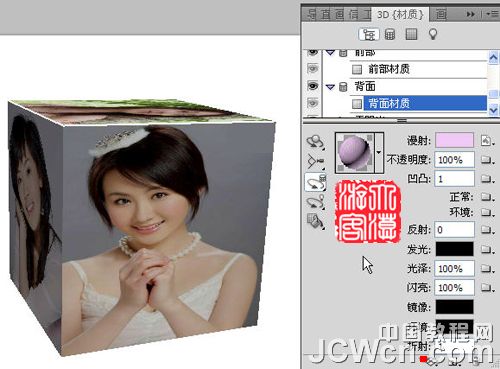This screenshot has width=500, height=369.
Task: Toggle visibility eye for 背面材质
Action: click(312, 103)
